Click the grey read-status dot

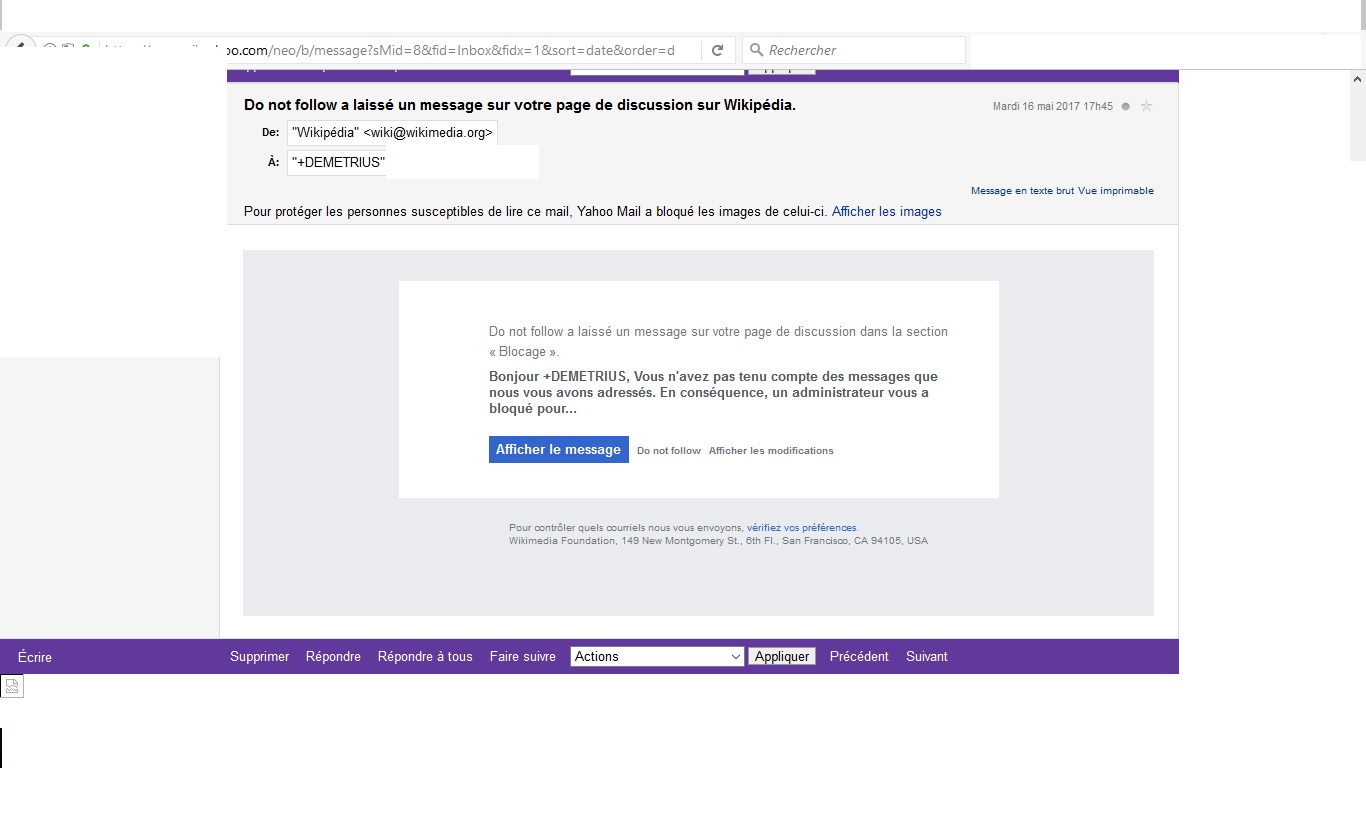click(x=1125, y=106)
